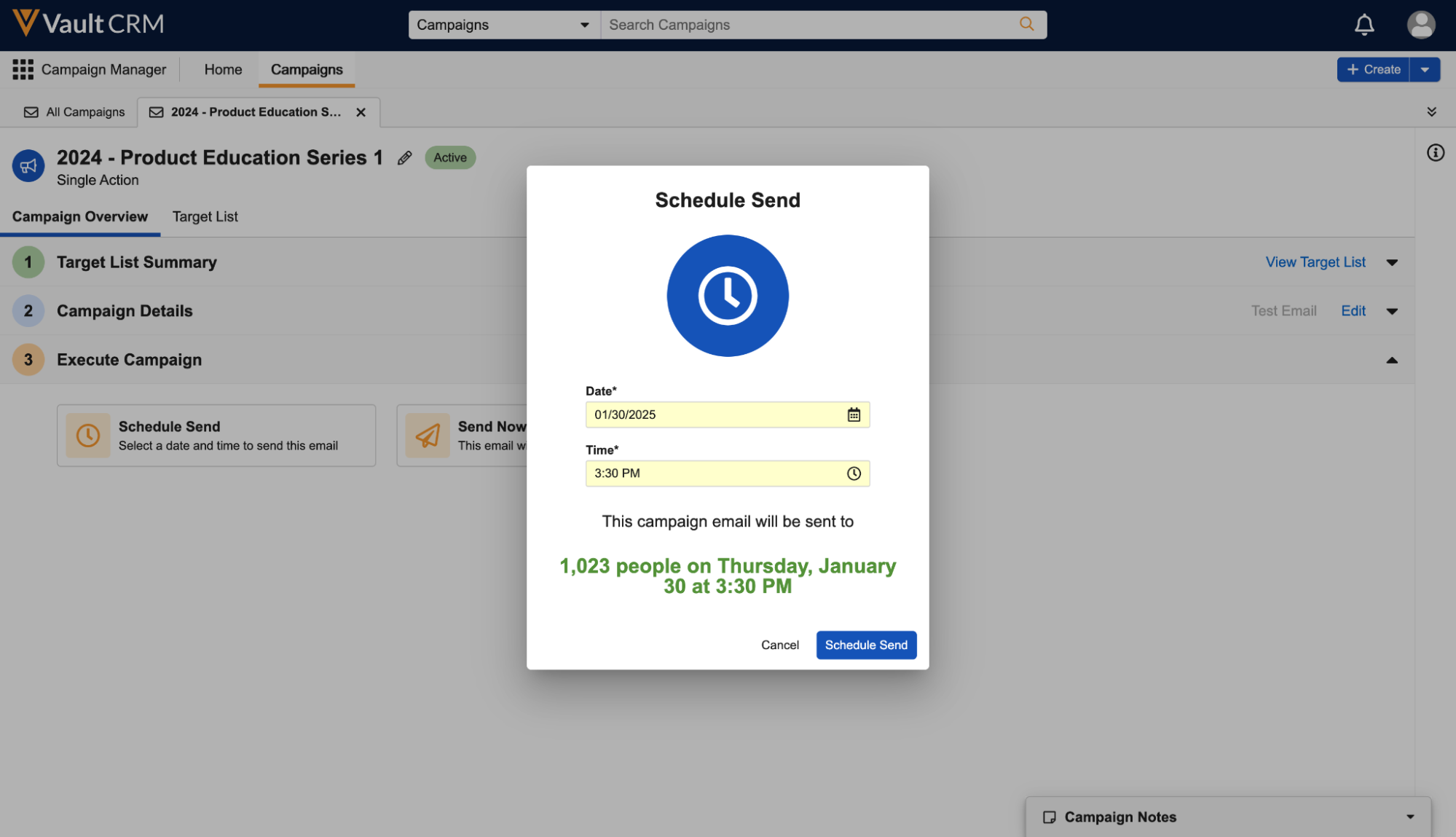1456x837 pixels.
Task: Expand the Target List Summary section
Action: [x=1391, y=262]
